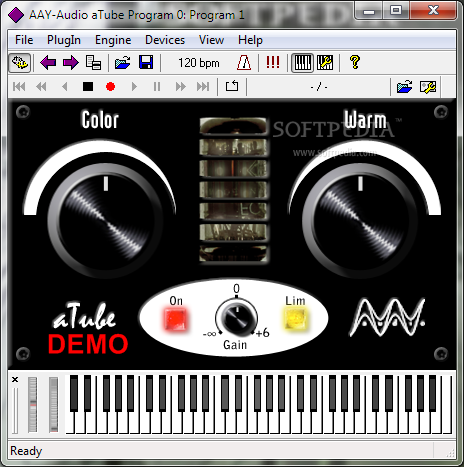Viewport: 464px width, 467px height.
Task: Click the step back single-arrow control
Action: (65, 87)
